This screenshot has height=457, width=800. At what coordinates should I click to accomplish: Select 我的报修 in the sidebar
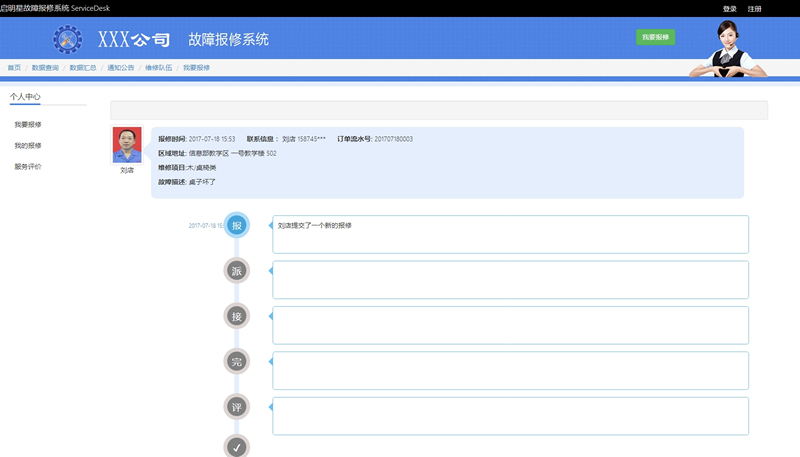pyautogui.click(x=28, y=146)
